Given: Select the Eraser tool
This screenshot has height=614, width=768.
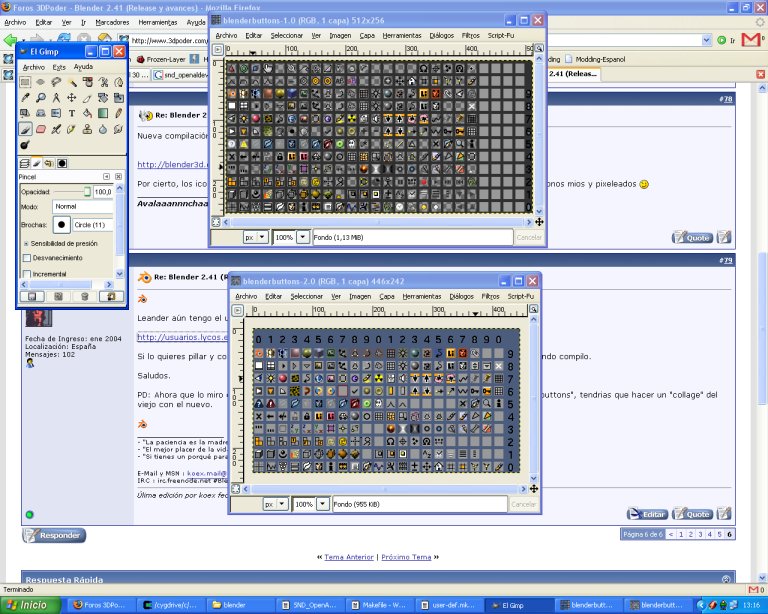Looking at the screenshot, I should click(x=41, y=129).
